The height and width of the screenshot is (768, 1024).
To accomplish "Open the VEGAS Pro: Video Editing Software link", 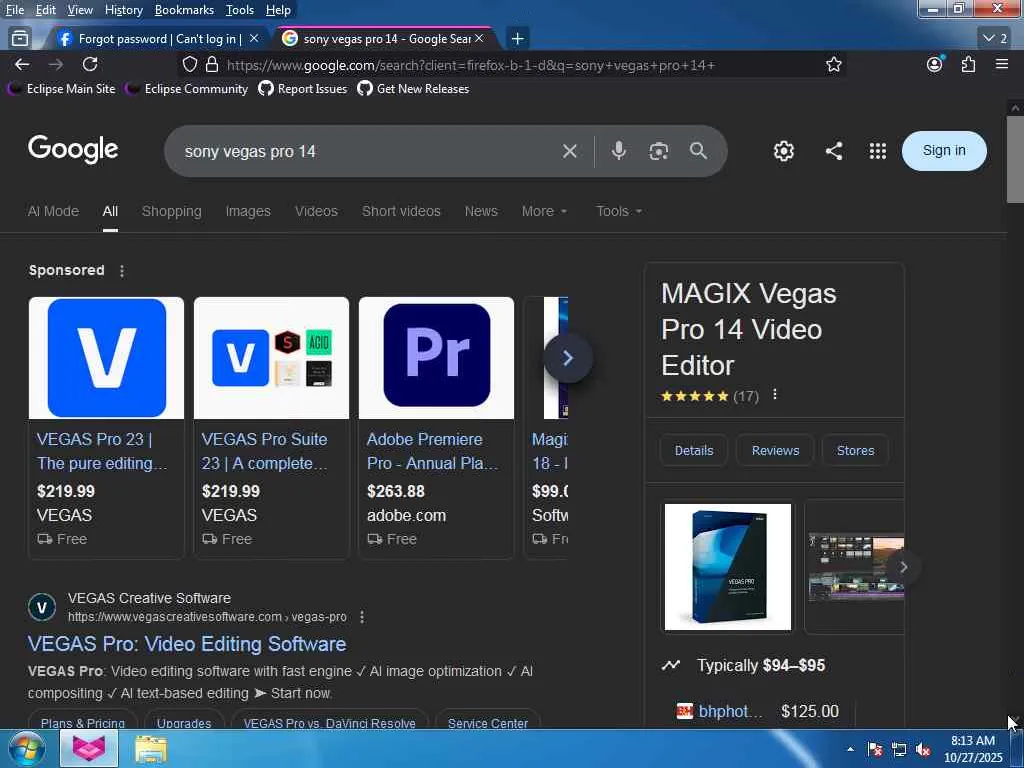I will (x=187, y=644).
